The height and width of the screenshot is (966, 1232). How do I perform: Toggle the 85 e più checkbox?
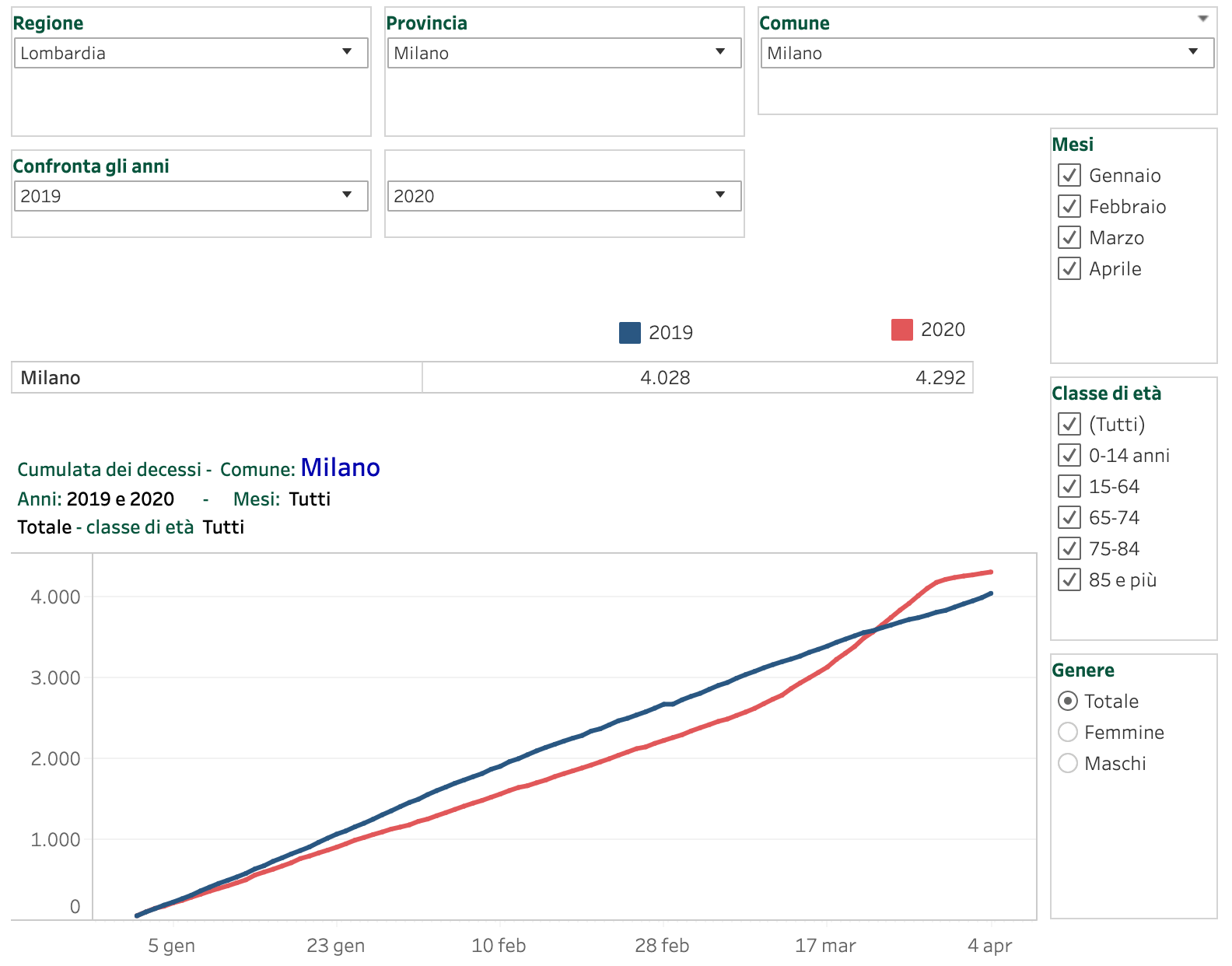coord(1069,579)
